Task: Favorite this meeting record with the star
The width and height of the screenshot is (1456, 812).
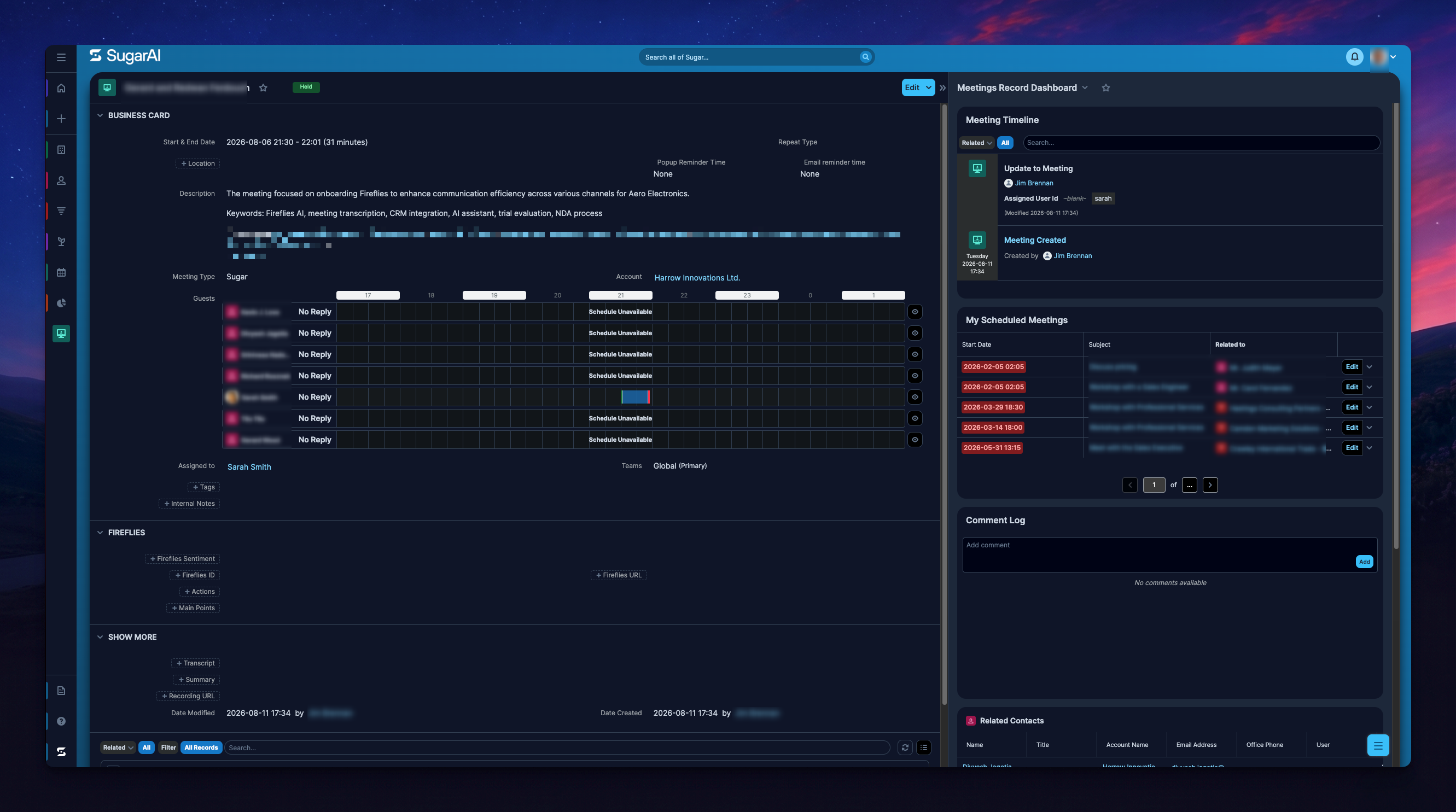Action: pos(263,87)
